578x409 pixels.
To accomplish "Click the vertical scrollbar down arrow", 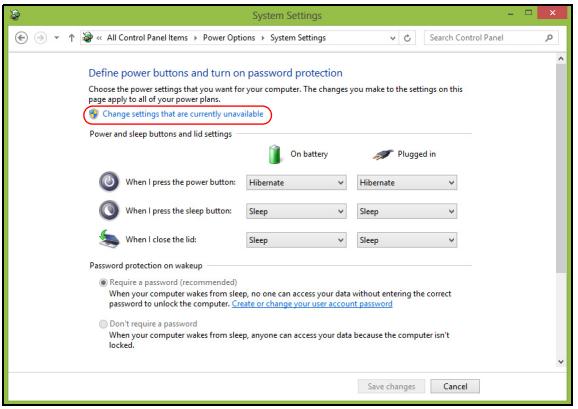I will [561, 362].
